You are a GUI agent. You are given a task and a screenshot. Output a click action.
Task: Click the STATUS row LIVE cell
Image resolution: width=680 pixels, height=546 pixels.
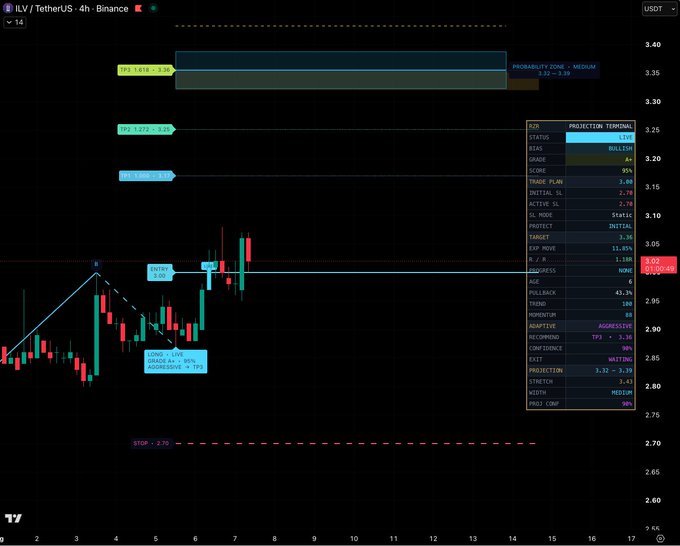(x=600, y=137)
